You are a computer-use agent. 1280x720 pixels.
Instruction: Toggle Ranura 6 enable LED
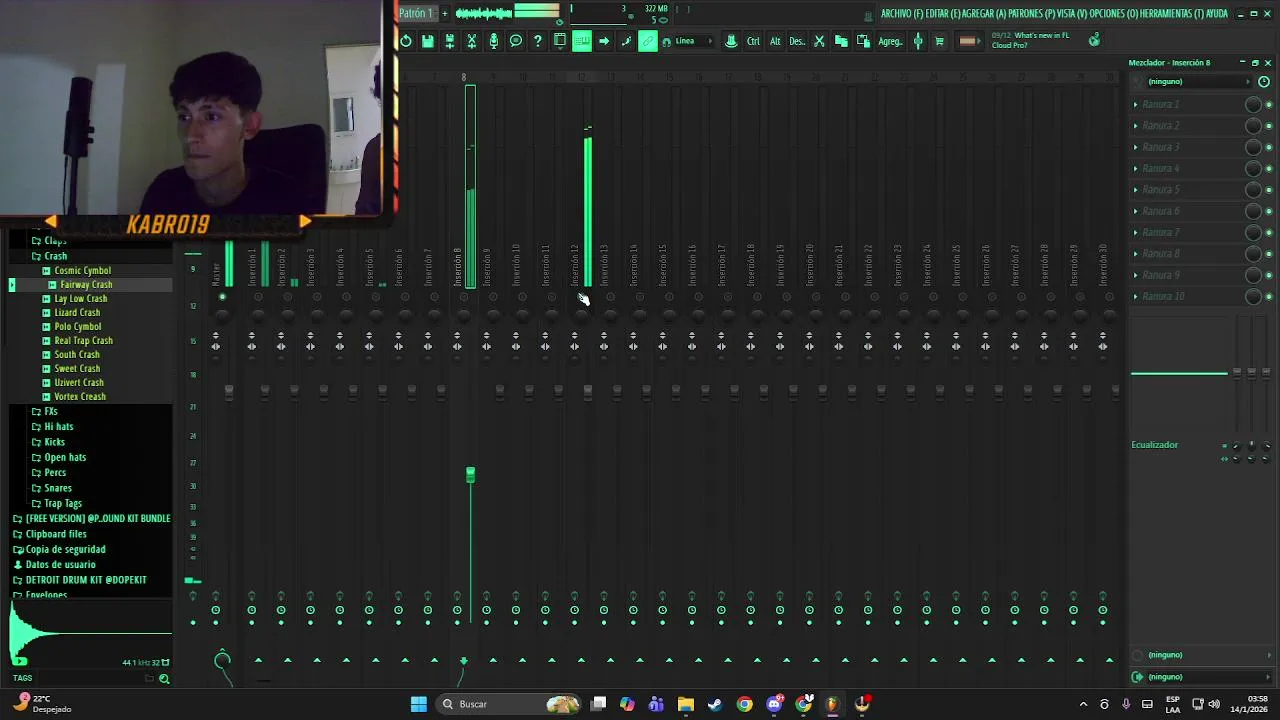tap(1269, 211)
